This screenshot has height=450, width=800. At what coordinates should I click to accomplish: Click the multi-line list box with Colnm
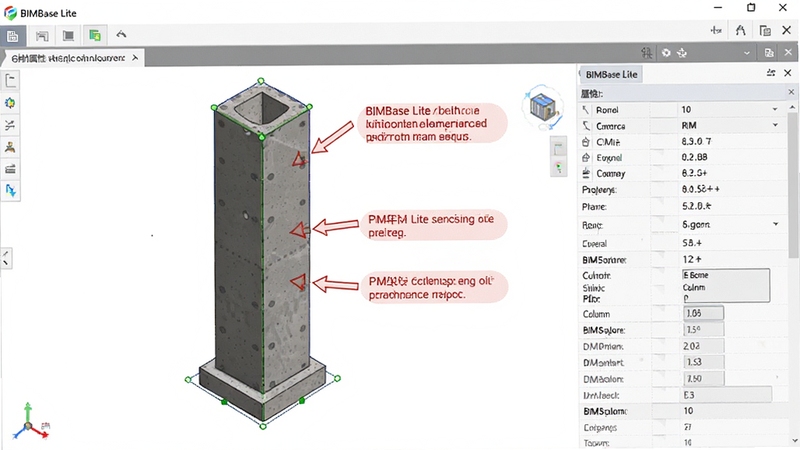tap(726, 286)
